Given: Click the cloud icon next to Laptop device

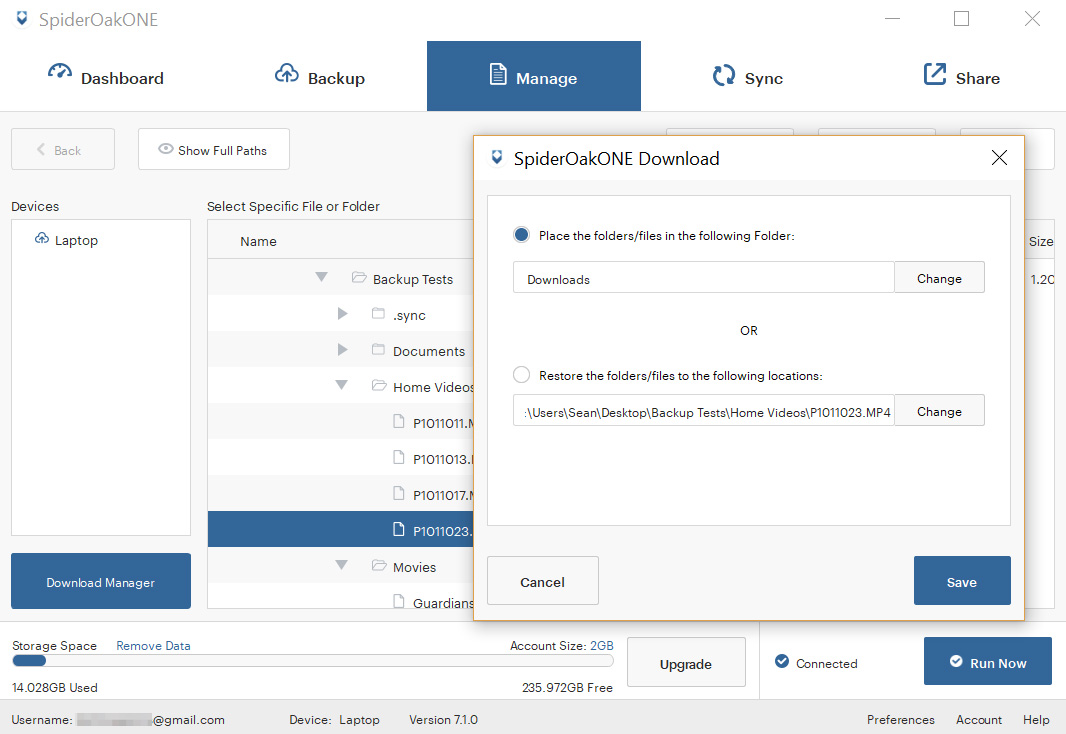Looking at the screenshot, I should (x=41, y=239).
